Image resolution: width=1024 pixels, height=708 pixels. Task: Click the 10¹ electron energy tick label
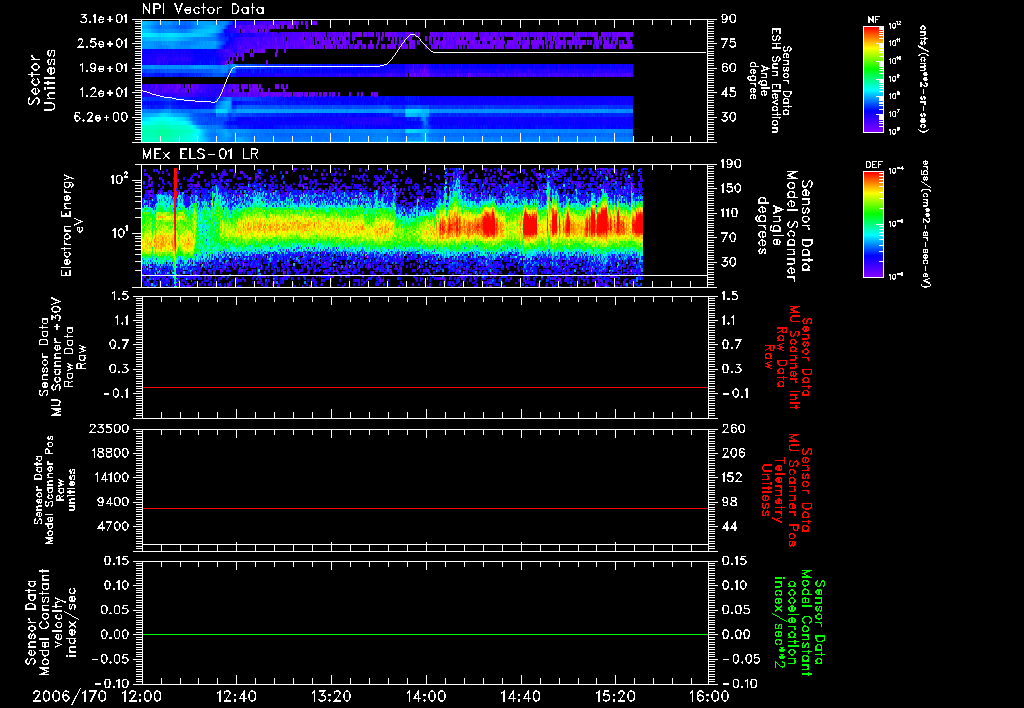tap(120, 233)
